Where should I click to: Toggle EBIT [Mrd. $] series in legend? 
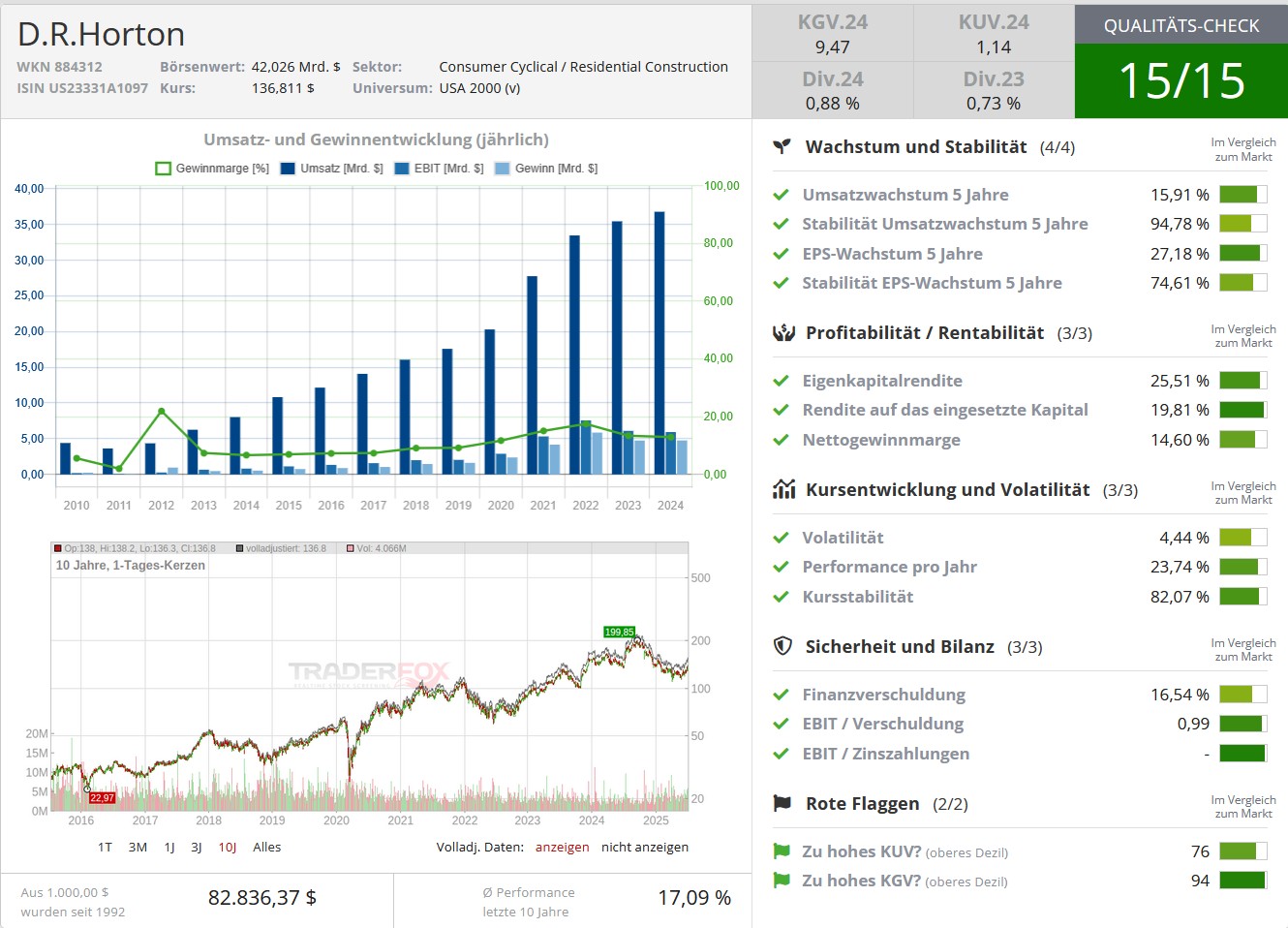coord(440,169)
